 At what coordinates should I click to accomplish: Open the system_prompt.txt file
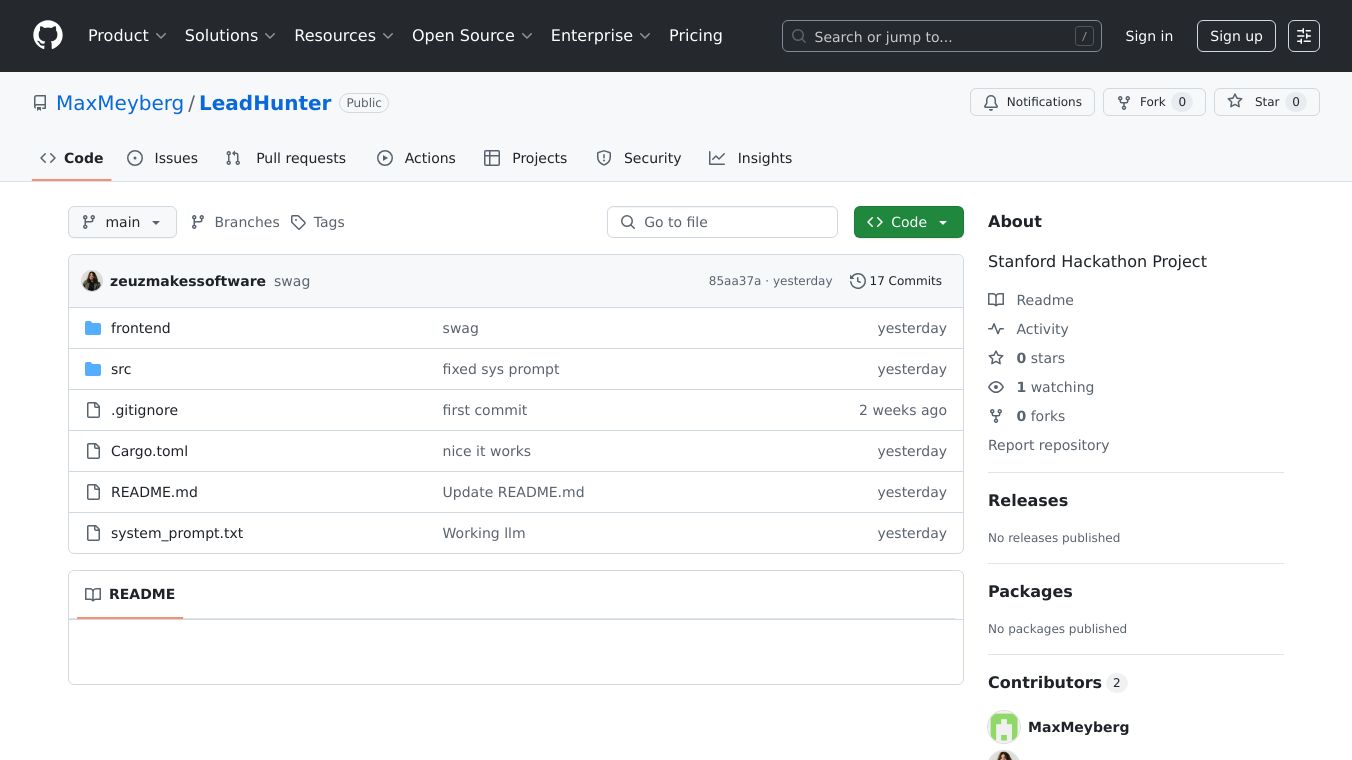point(177,533)
